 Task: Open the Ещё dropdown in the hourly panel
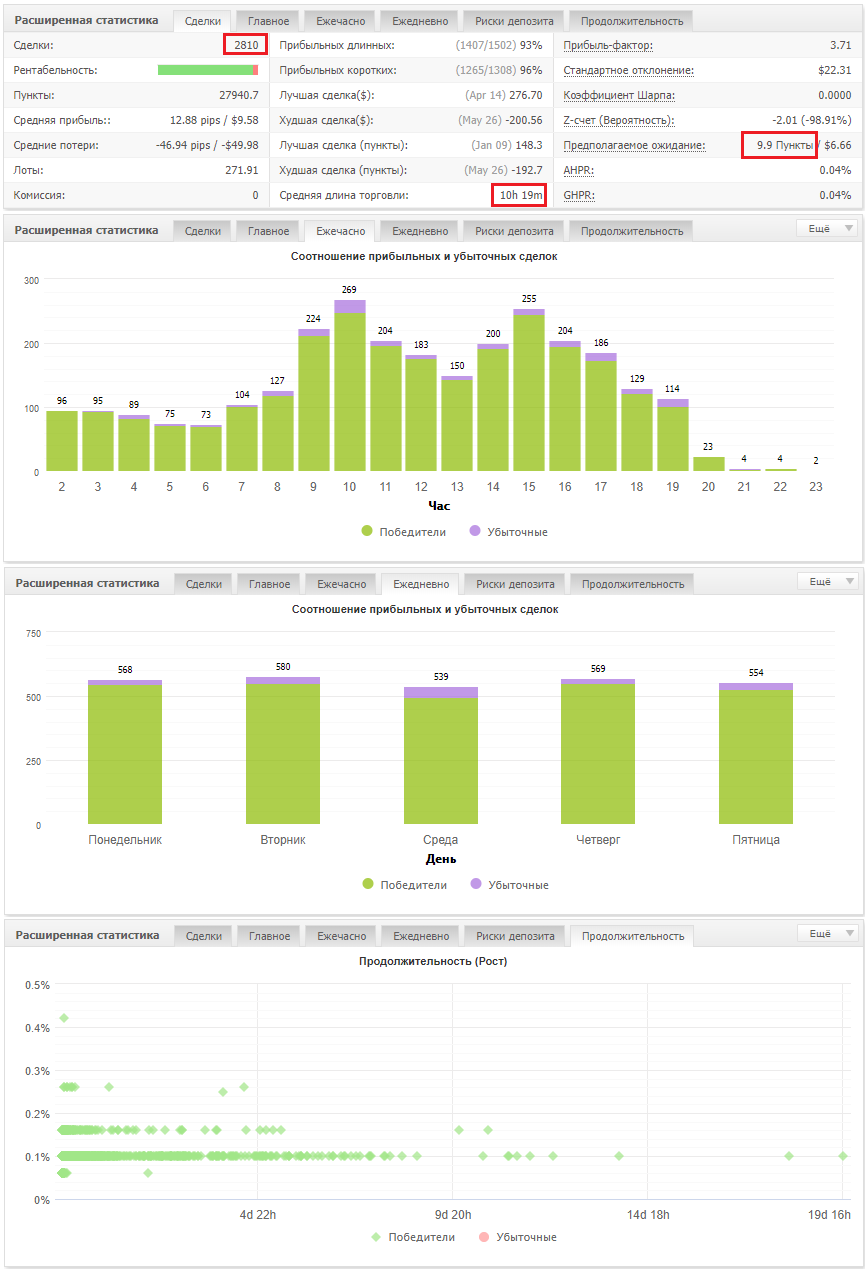(826, 229)
